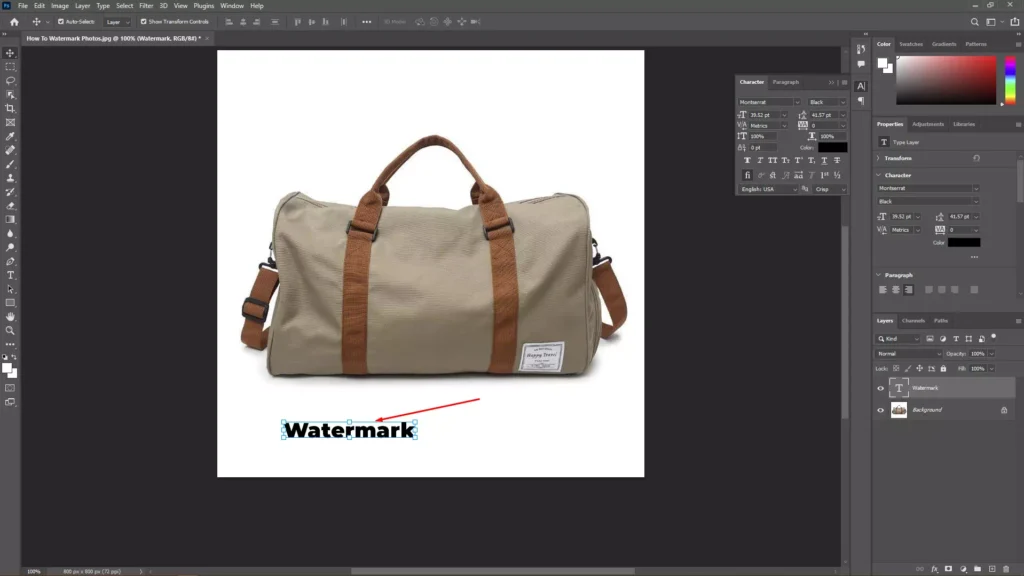Open the Plugins menu
Image resolution: width=1024 pixels, height=576 pixels.
[x=204, y=6]
